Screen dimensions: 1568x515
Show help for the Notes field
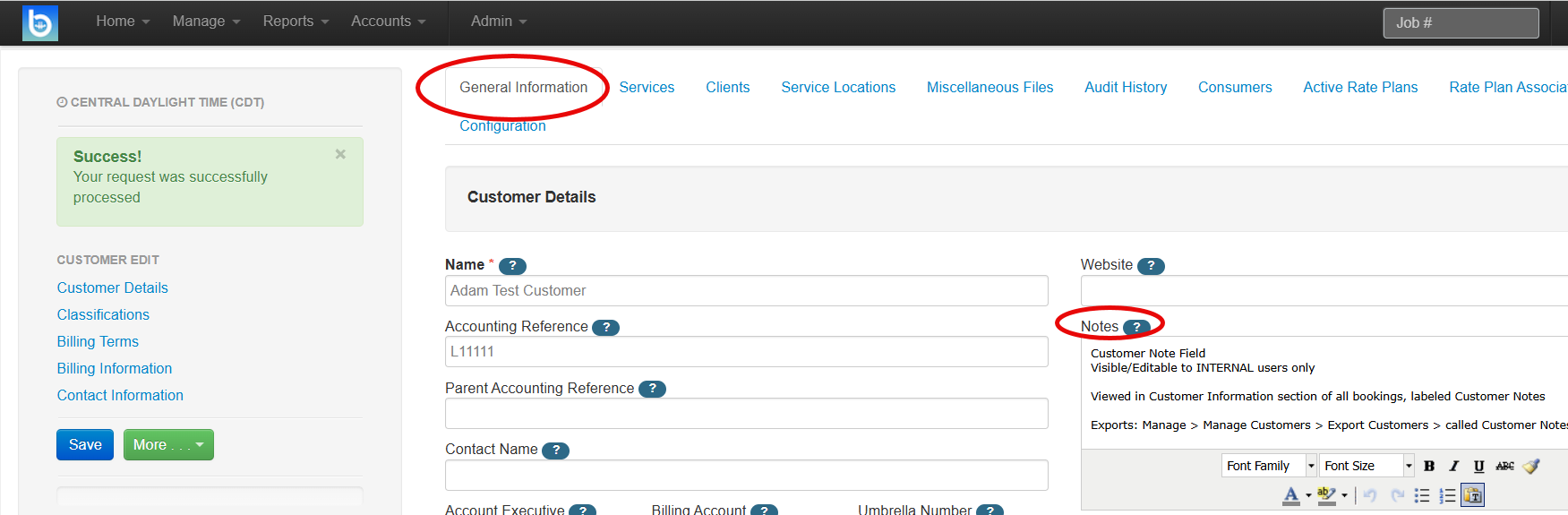(x=1136, y=328)
